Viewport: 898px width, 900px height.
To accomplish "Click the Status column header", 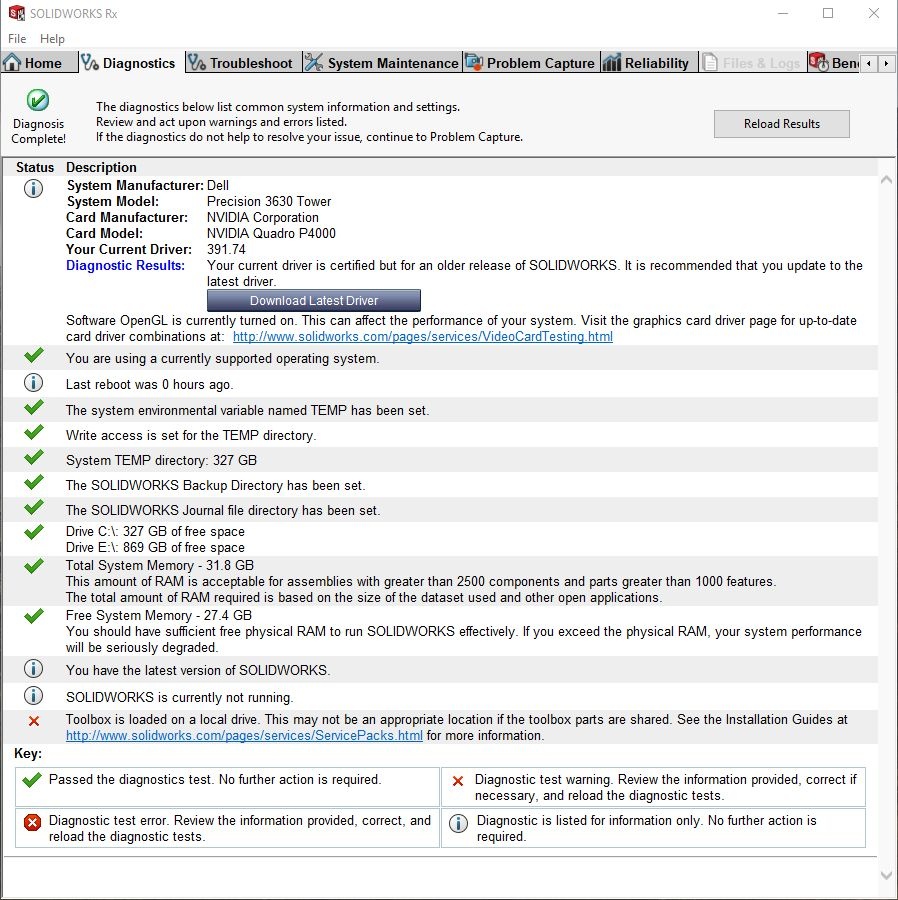I will 35,167.
